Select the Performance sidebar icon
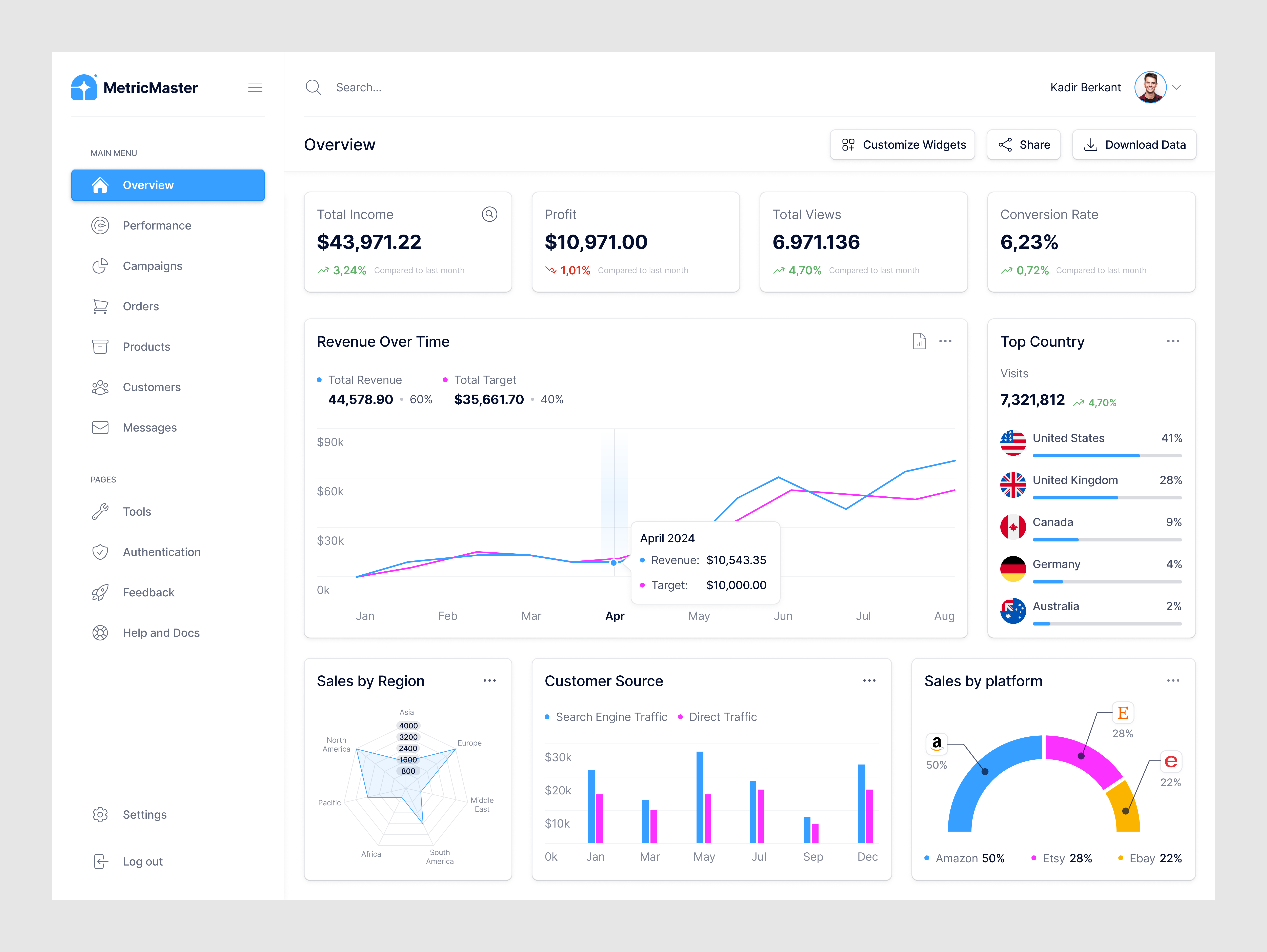 100,225
